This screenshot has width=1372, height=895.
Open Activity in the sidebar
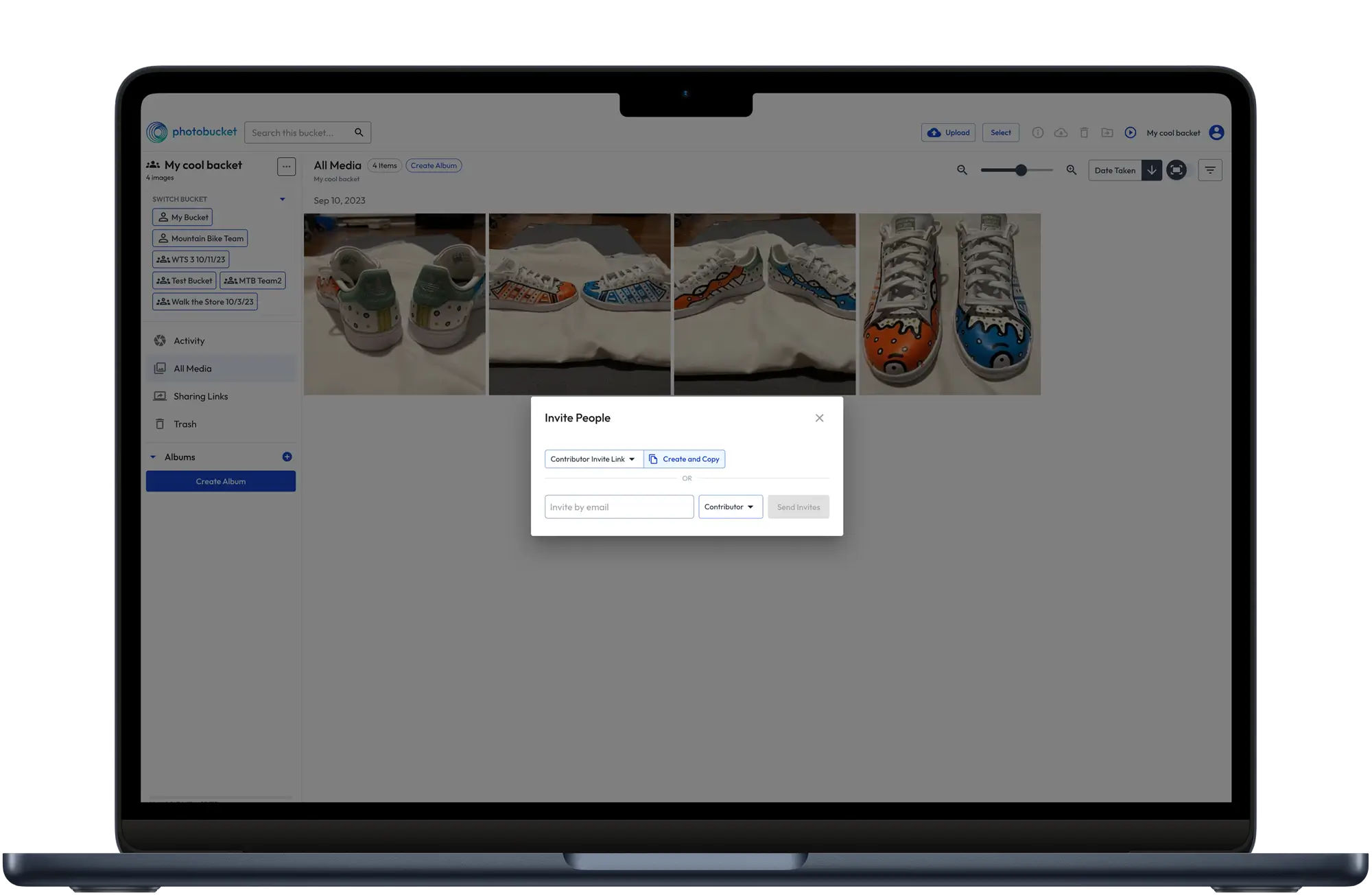point(221,341)
